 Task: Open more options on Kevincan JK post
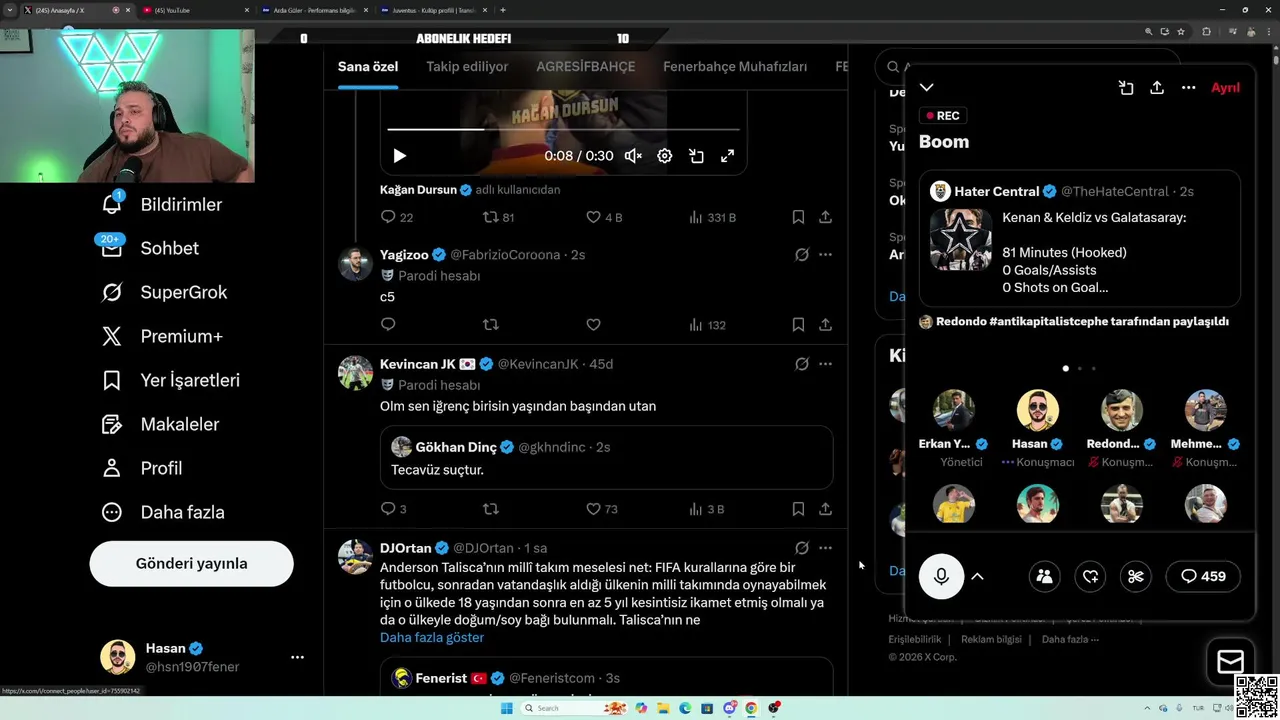click(x=825, y=364)
